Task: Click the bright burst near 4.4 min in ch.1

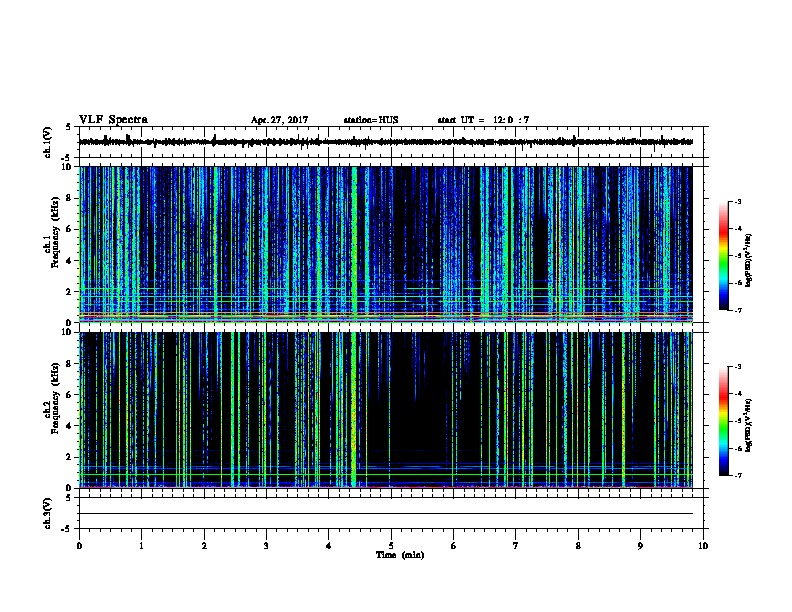Action: point(354,244)
